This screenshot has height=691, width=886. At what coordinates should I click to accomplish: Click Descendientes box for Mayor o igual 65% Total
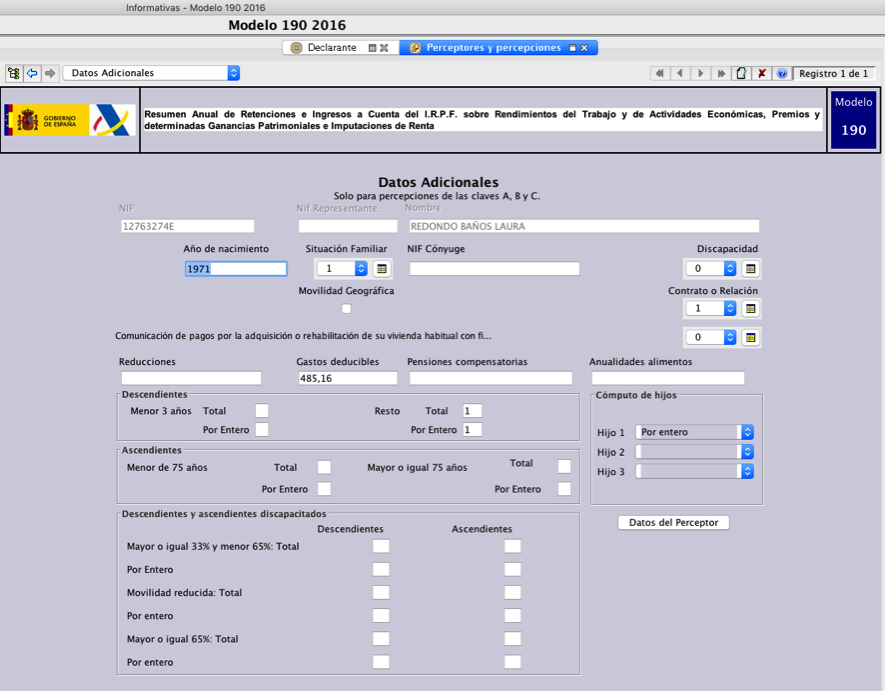tap(381, 639)
